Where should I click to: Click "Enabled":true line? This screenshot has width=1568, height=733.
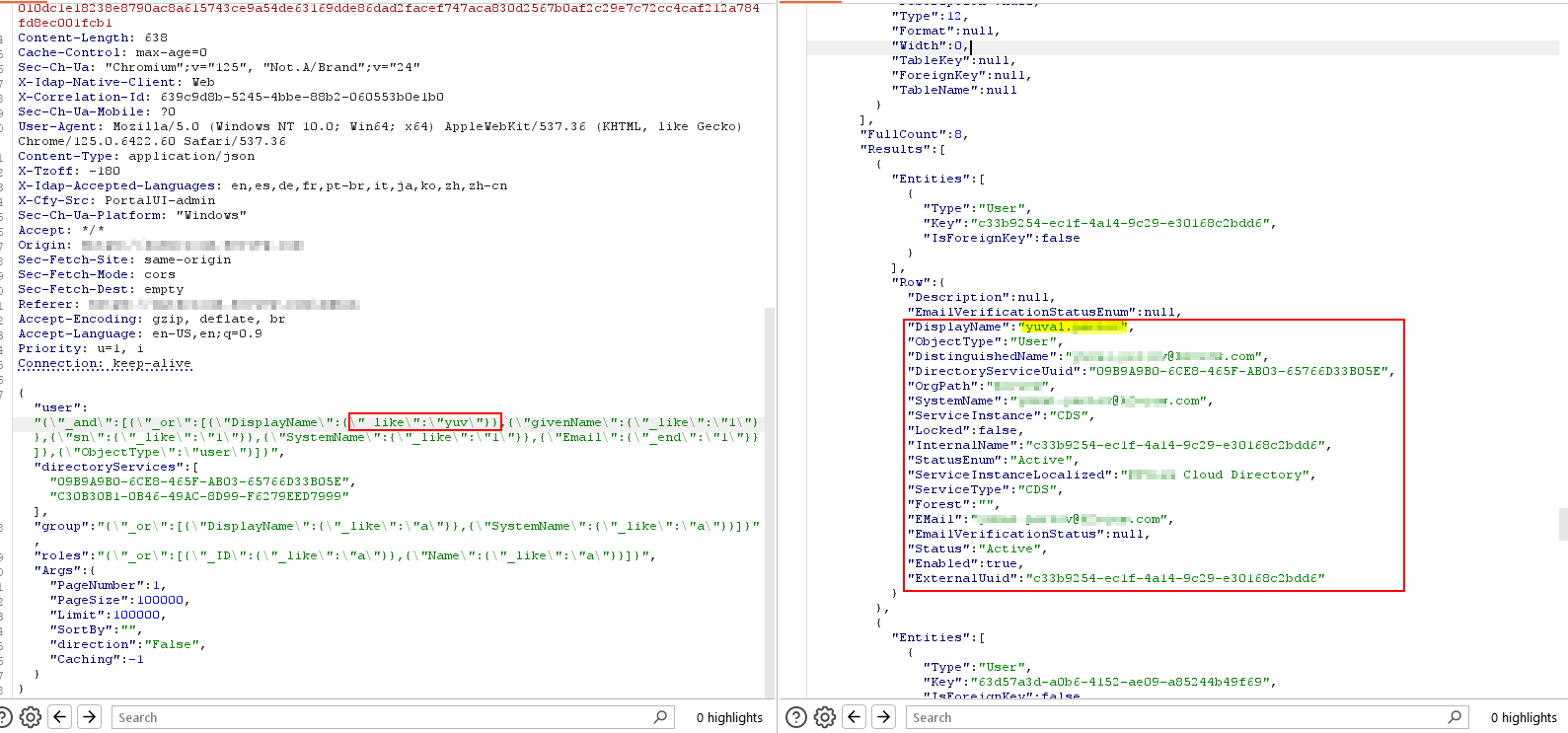pos(966,563)
